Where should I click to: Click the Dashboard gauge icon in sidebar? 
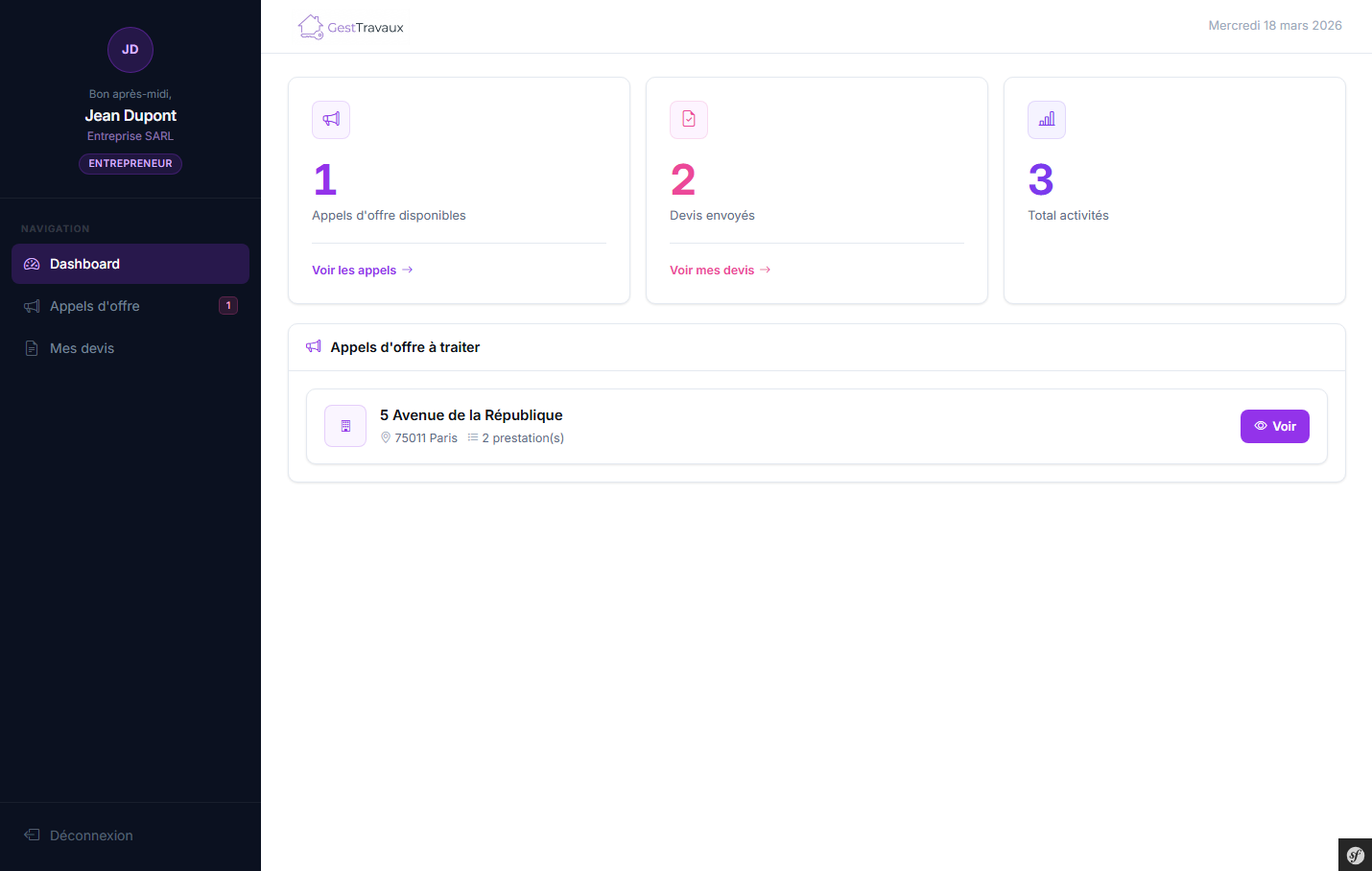pyautogui.click(x=30, y=263)
